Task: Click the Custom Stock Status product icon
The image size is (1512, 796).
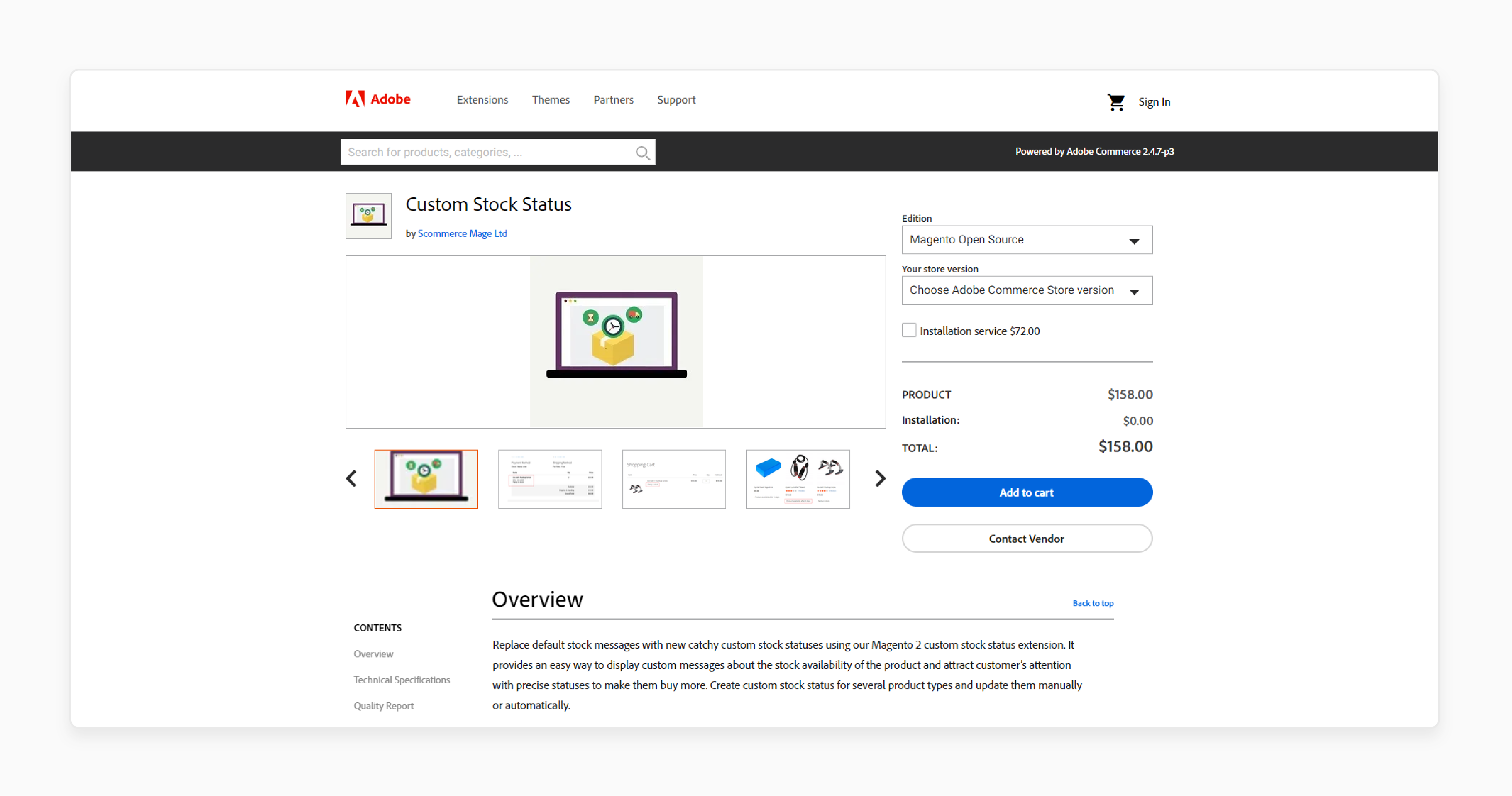Action: pos(368,216)
